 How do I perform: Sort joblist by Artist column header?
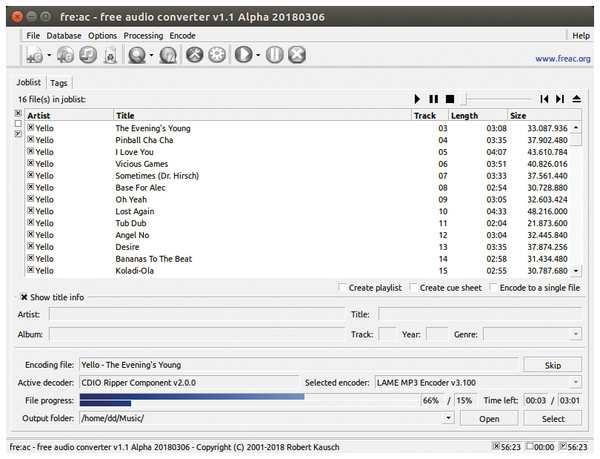tap(69, 116)
